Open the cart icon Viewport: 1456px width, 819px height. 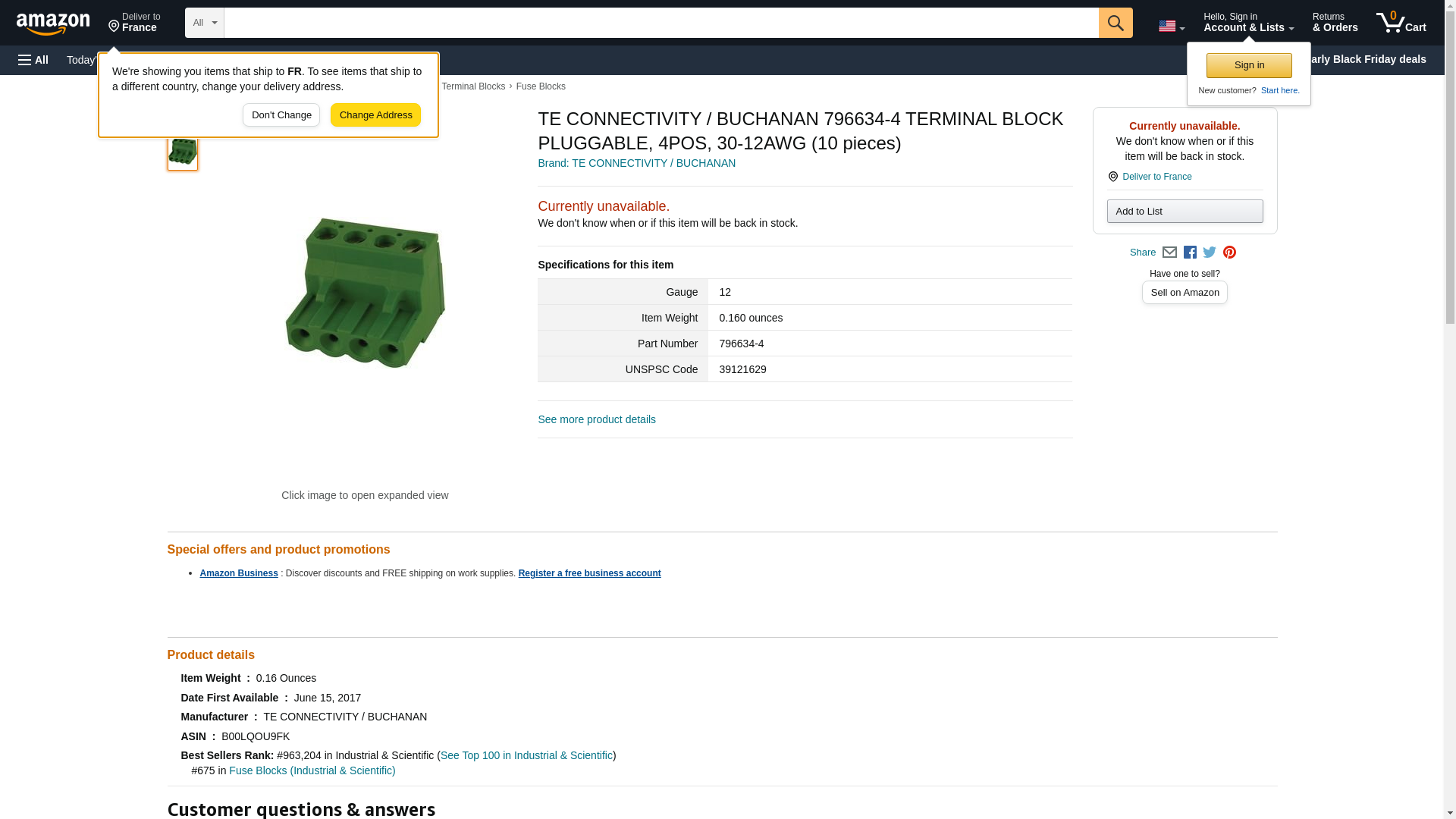(1401, 23)
